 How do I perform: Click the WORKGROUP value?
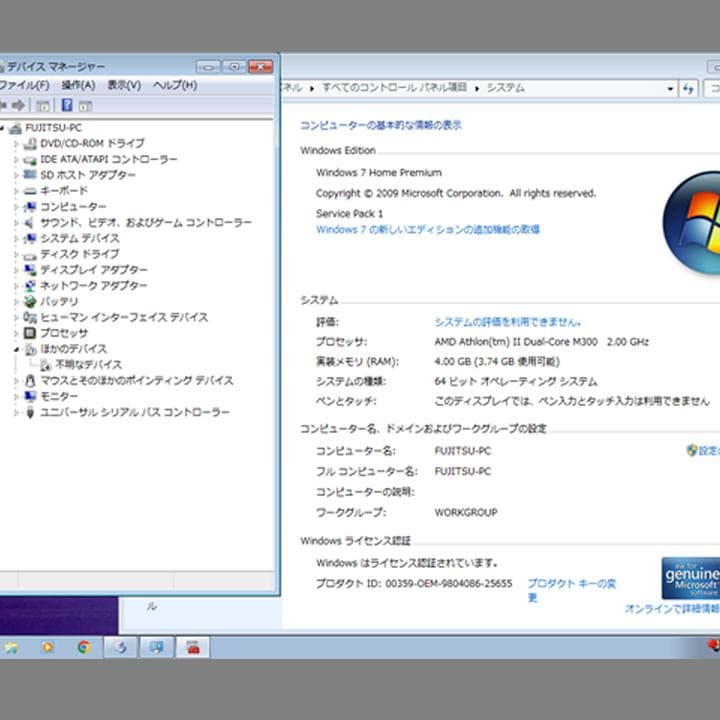pos(466,512)
